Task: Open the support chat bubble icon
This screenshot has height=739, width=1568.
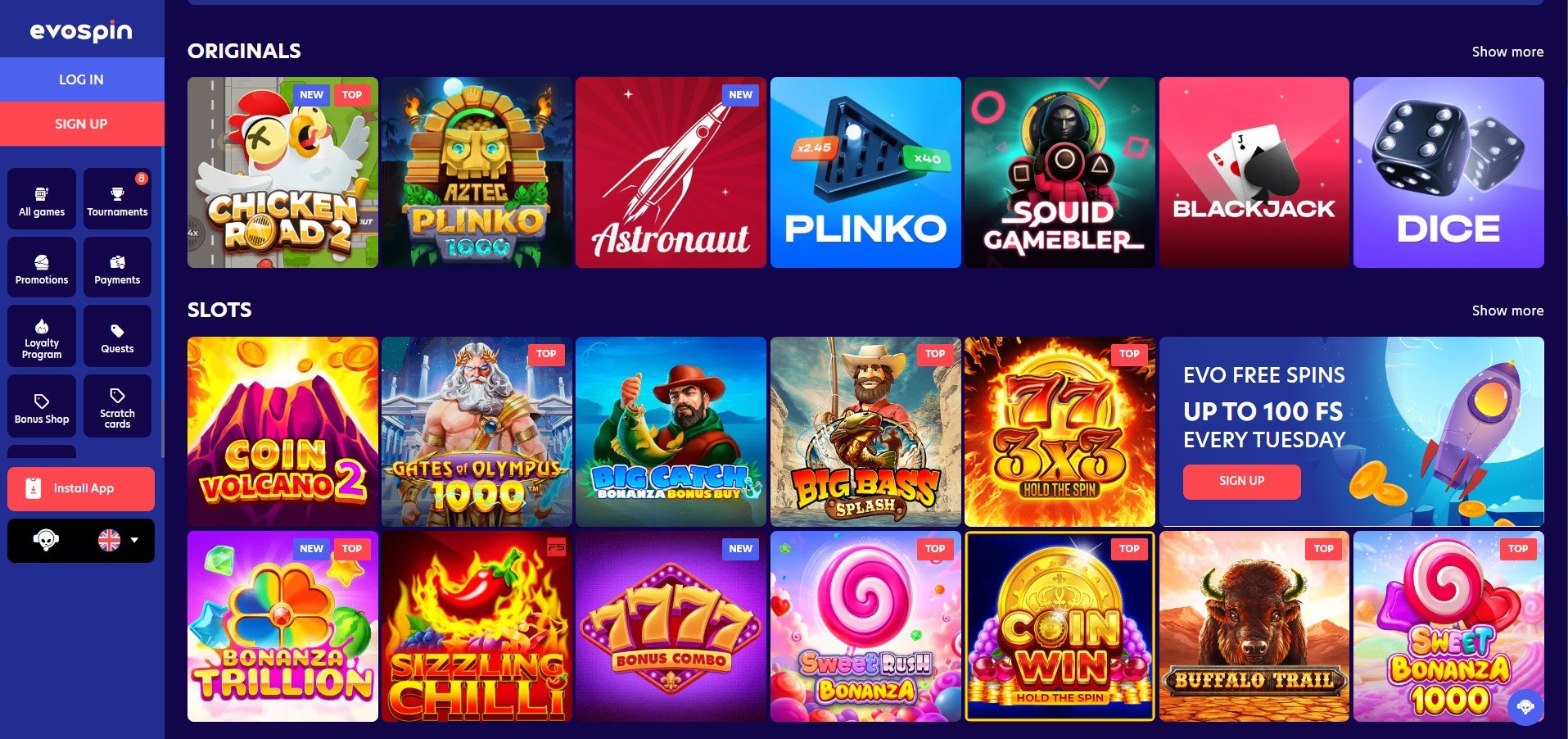Action: 1525,706
